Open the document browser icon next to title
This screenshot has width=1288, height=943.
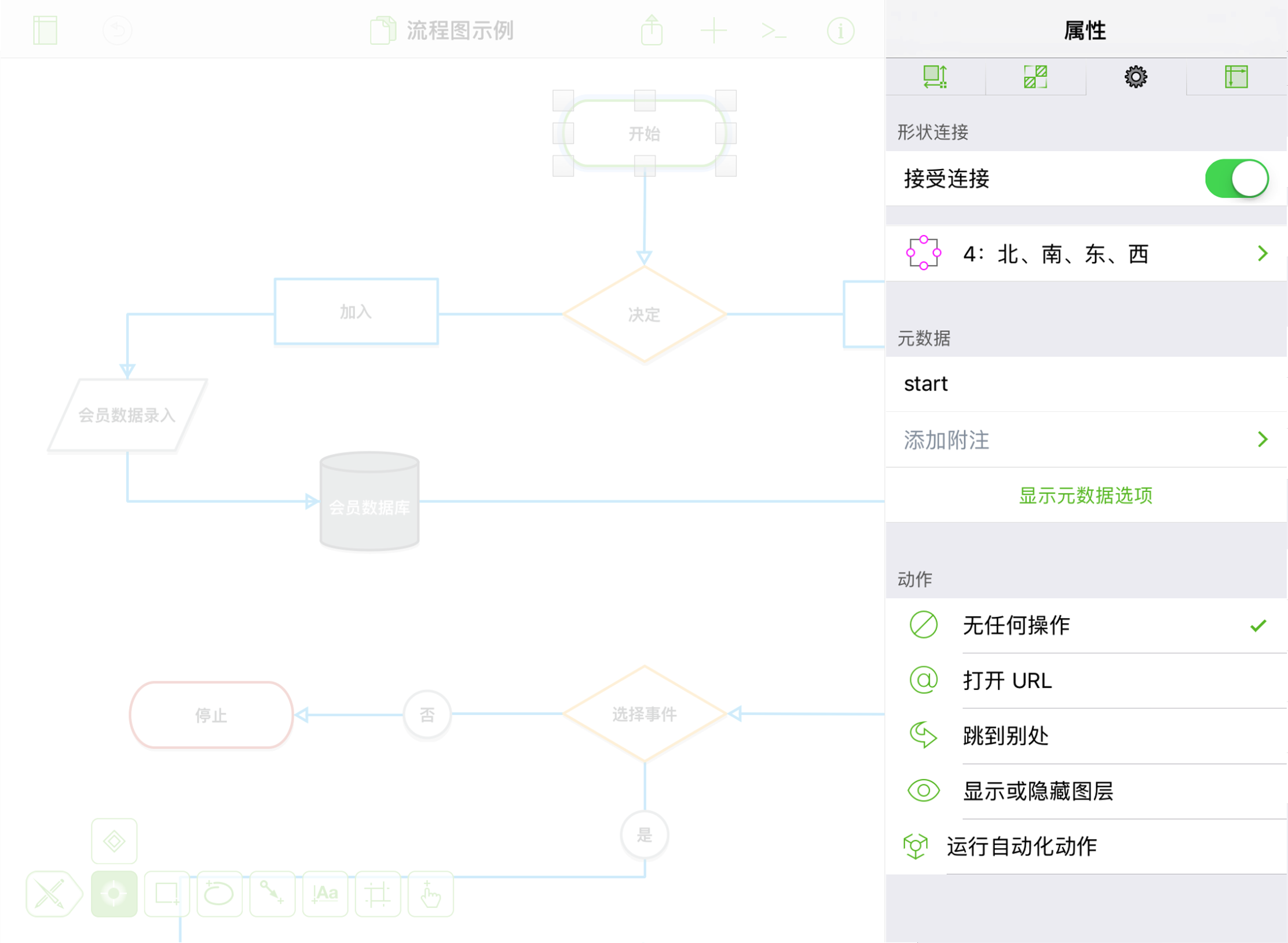383,30
